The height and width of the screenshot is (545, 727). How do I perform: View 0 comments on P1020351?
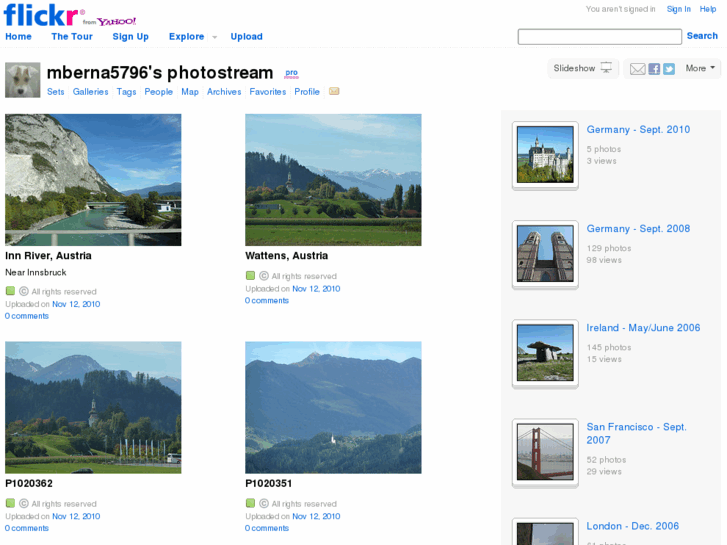pos(267,528)
